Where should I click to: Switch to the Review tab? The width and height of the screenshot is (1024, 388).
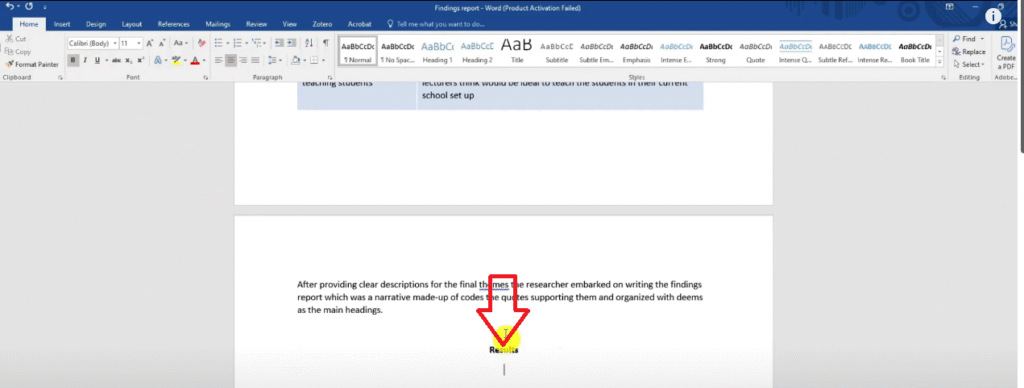click(x=256, y=24)
